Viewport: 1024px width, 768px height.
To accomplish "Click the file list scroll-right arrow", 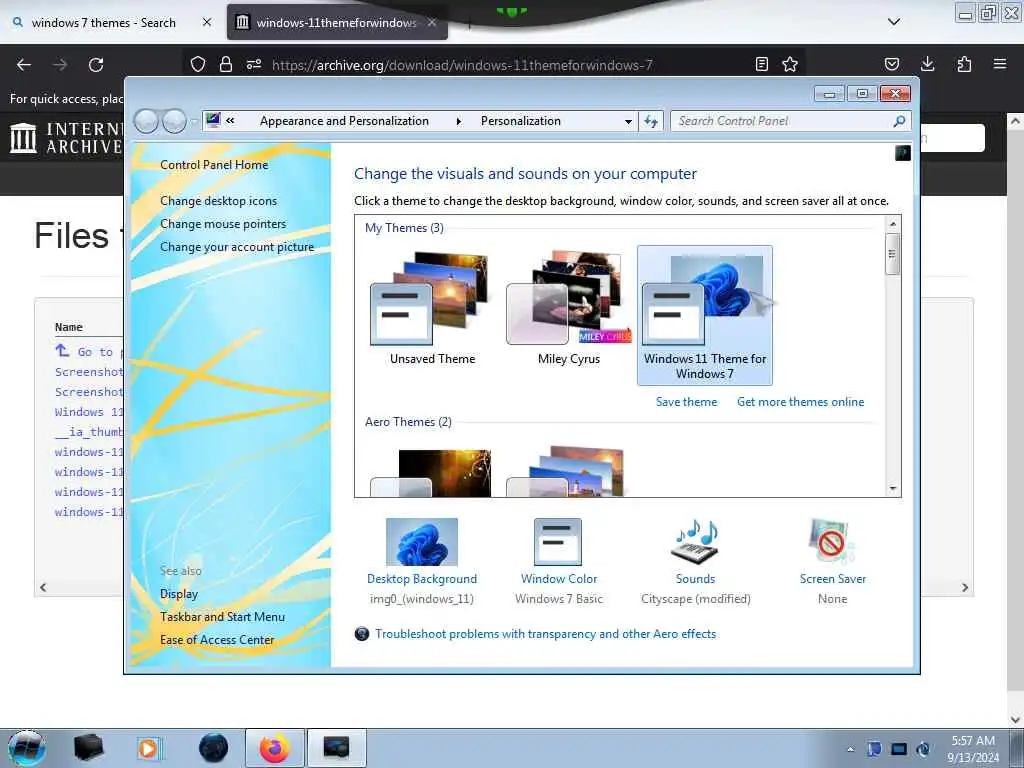I will (965, 588).
